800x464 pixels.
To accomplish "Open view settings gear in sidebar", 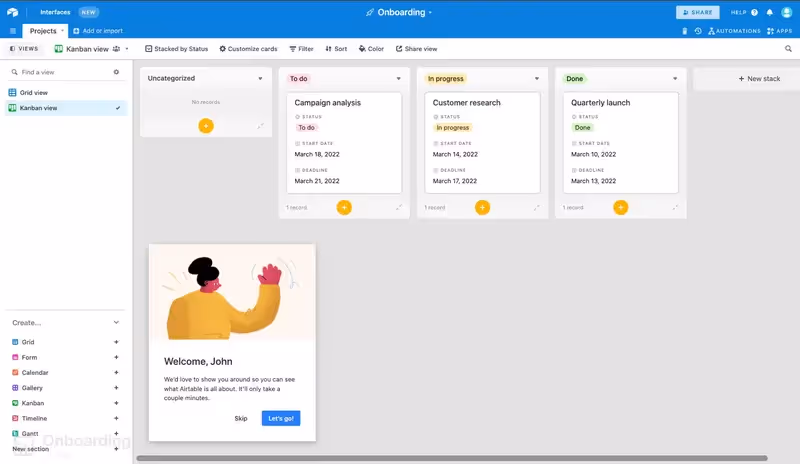I will click(116, 72).
